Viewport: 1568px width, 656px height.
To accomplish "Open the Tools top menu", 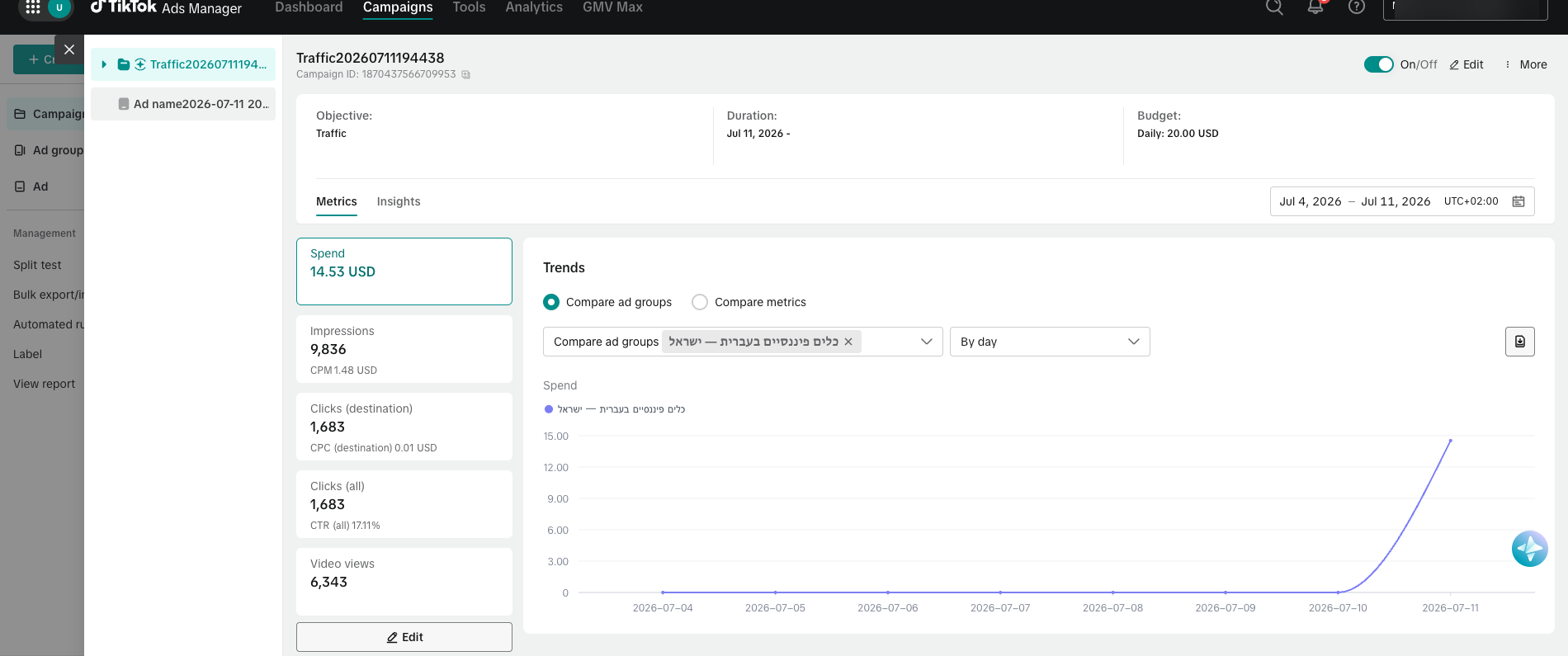I will (x=469, y=7).
